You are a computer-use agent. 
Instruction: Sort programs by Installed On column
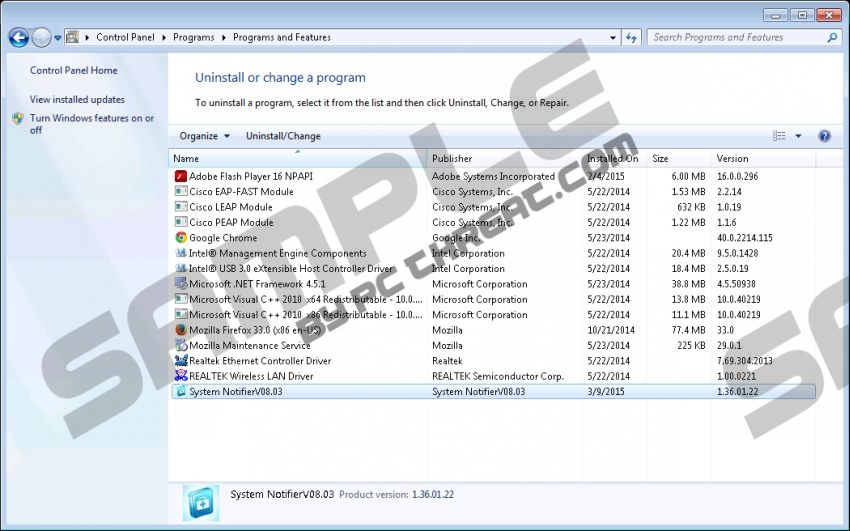tap(612, 159)
